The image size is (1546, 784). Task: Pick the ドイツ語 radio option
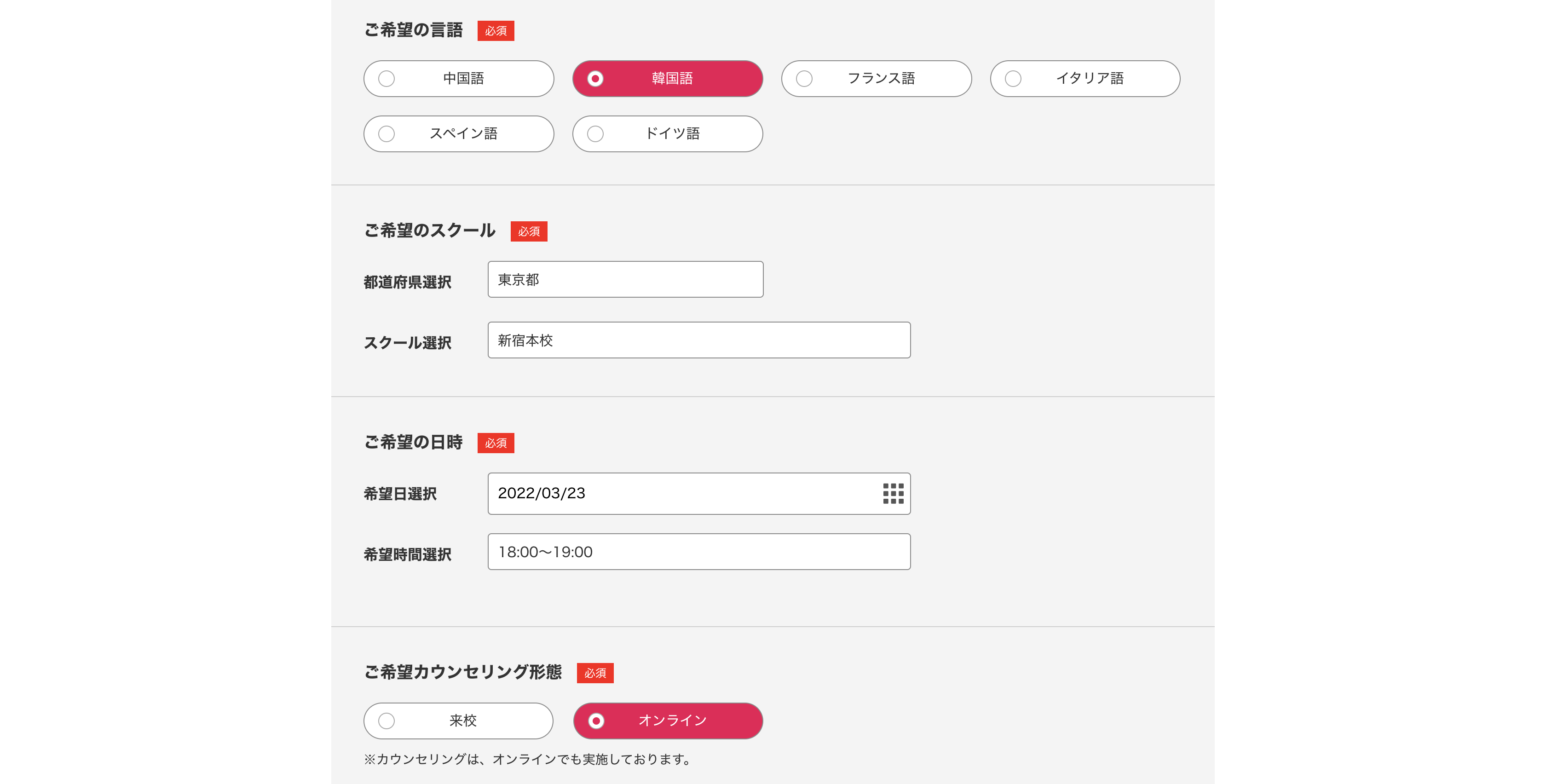(667, 134)
